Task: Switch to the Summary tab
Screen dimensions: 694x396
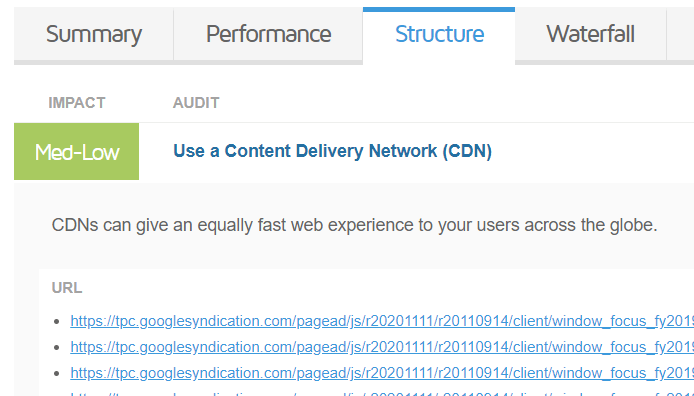Action: [x=93, y=34]
